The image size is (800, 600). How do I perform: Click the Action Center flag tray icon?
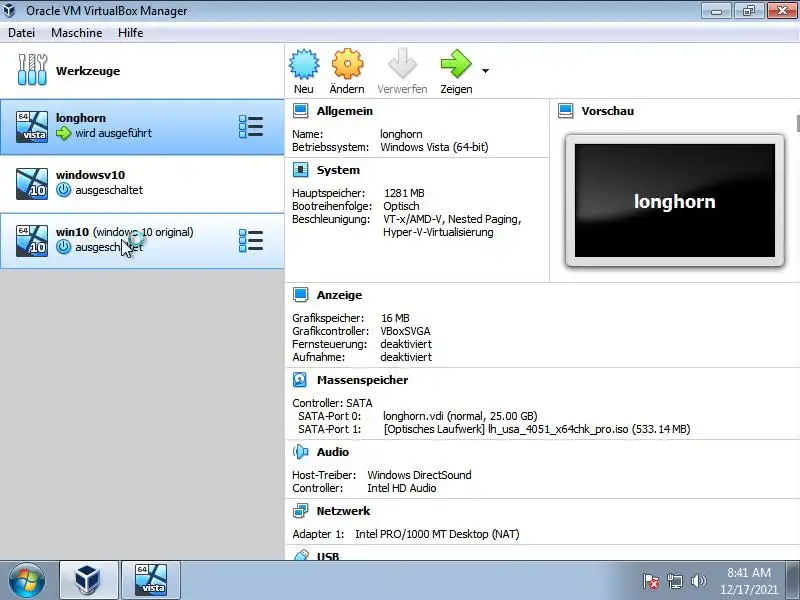651,581
